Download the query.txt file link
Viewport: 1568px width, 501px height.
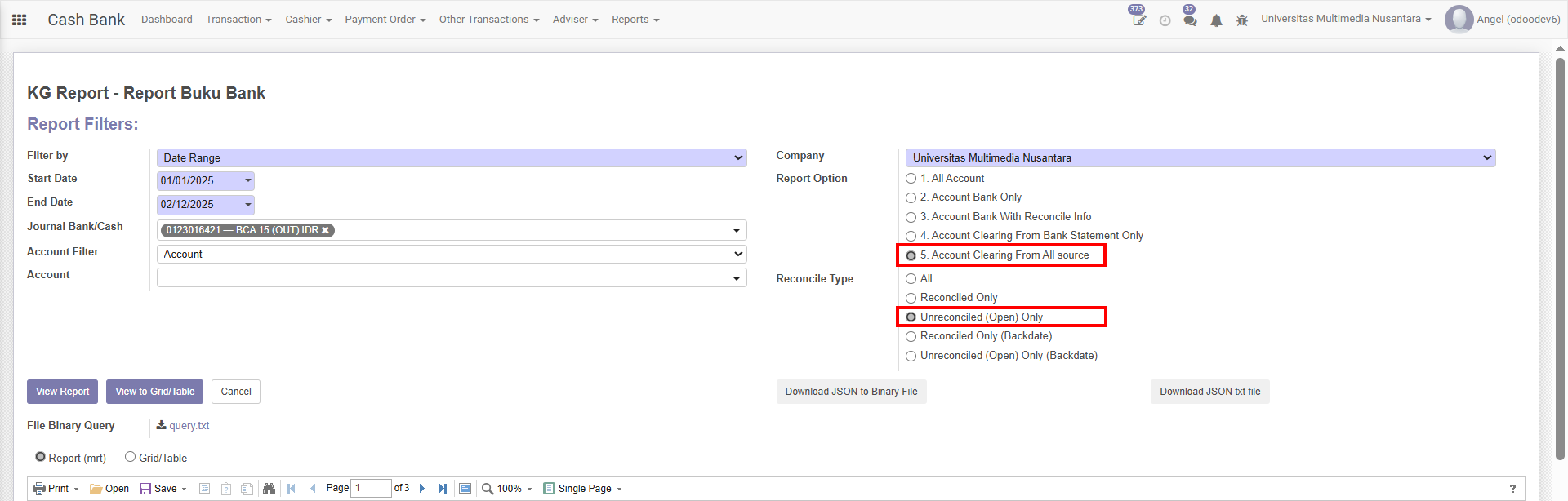(x=189, y=426)
